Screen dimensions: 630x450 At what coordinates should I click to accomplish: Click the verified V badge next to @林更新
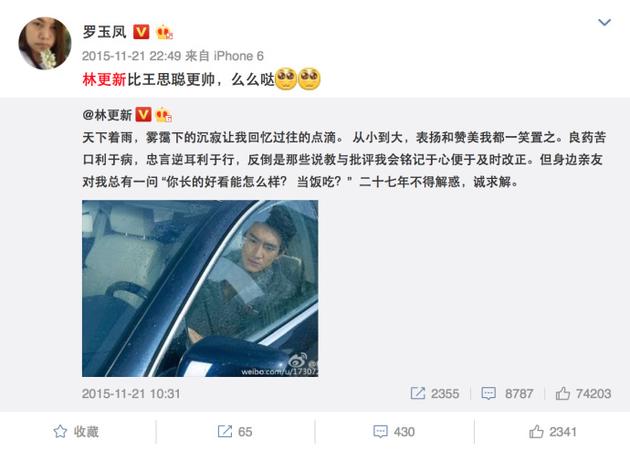tap(143, 115)
